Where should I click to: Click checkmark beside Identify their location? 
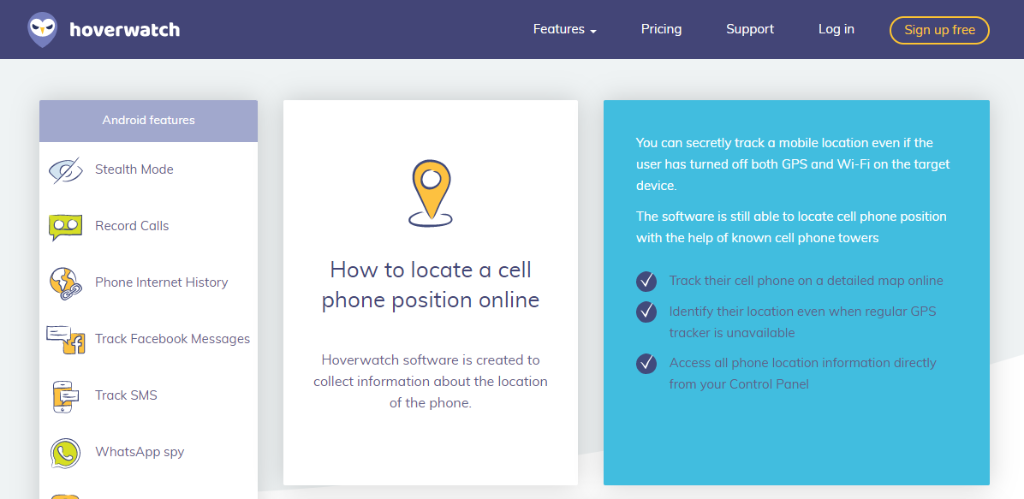(646, 312)
